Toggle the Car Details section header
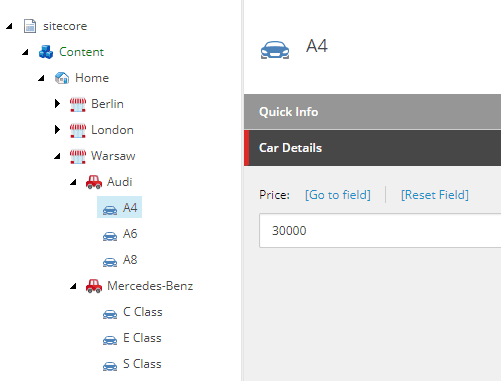Screen dimensions: 501x381 pyautogui.click(x=372, y=148)
